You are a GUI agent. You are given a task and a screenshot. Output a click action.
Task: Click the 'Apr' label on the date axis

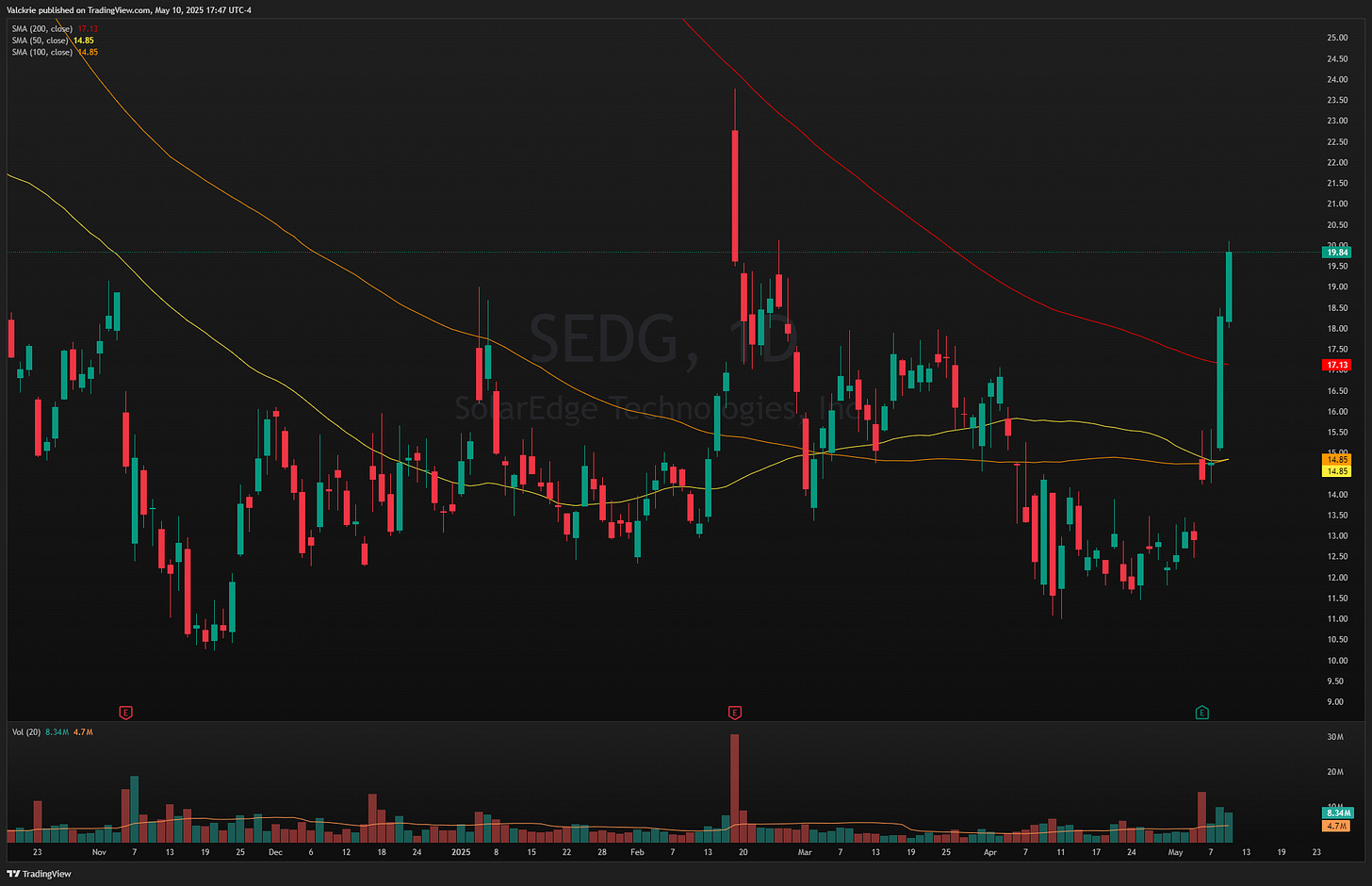coord(989,852)
